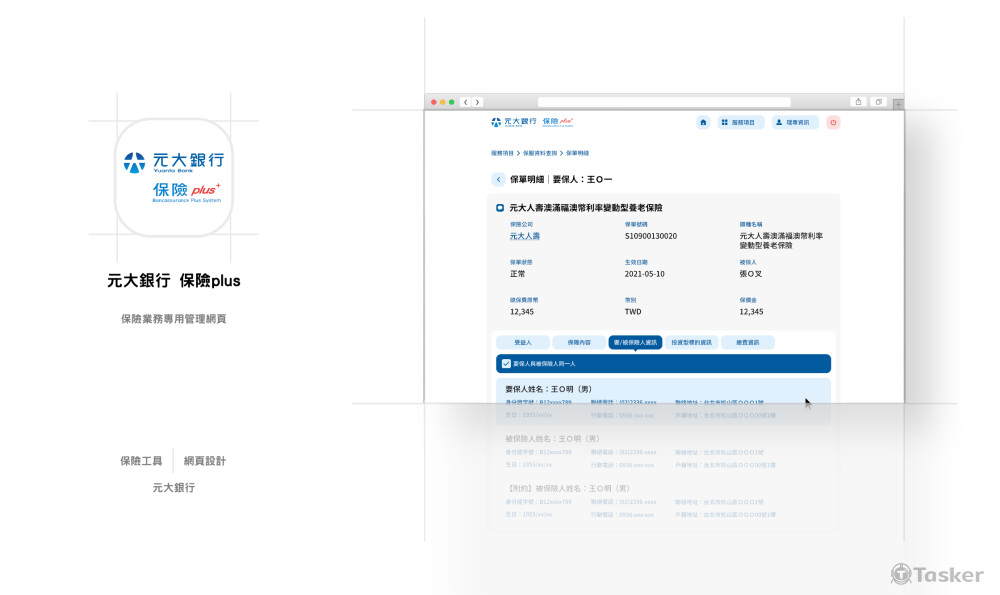Click the browser forward arrow
This screenshot has height=595, width=1000.
[x=478, y=102]
